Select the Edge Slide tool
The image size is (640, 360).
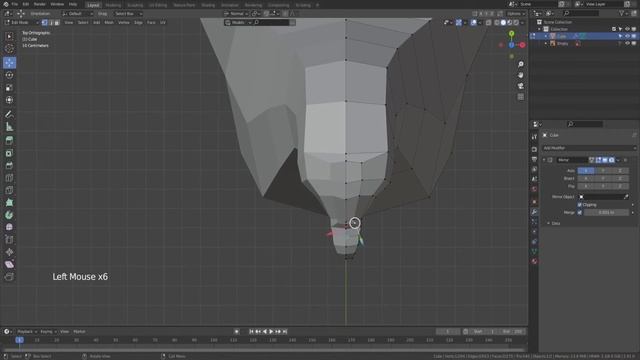pos(9,240)
